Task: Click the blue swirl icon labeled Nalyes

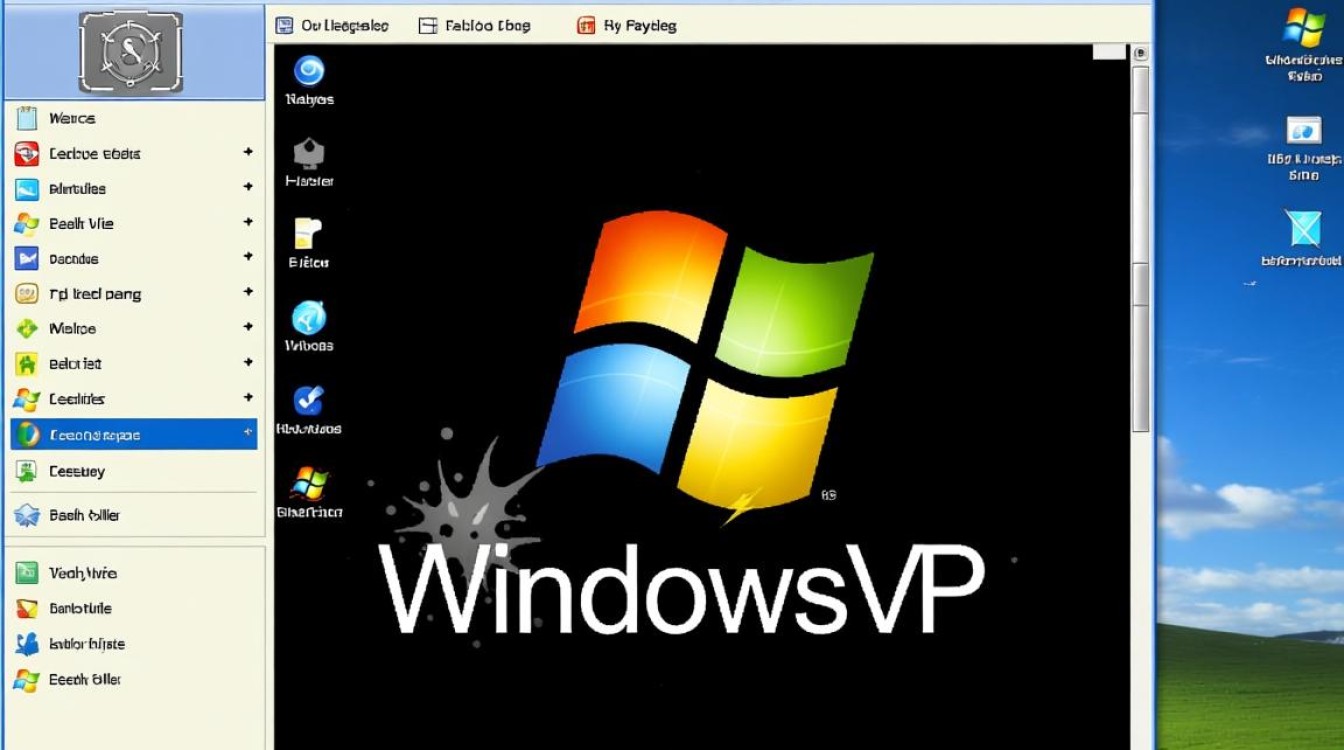Action: [x=308, y=71]
